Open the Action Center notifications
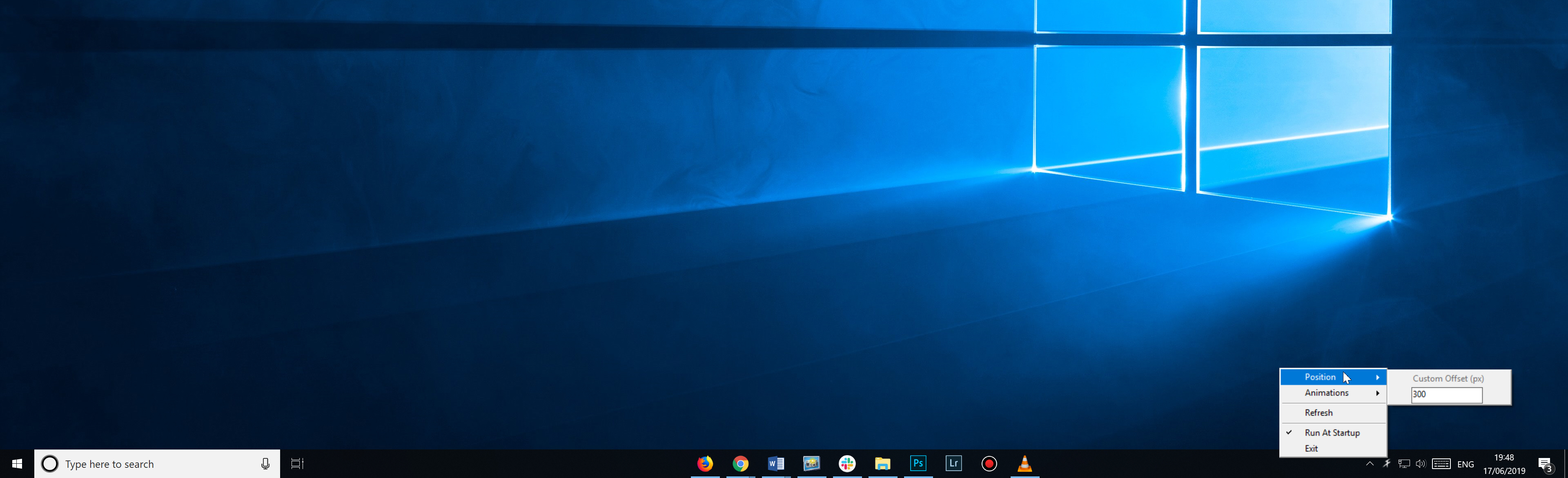 click(x=1545, y=465)
